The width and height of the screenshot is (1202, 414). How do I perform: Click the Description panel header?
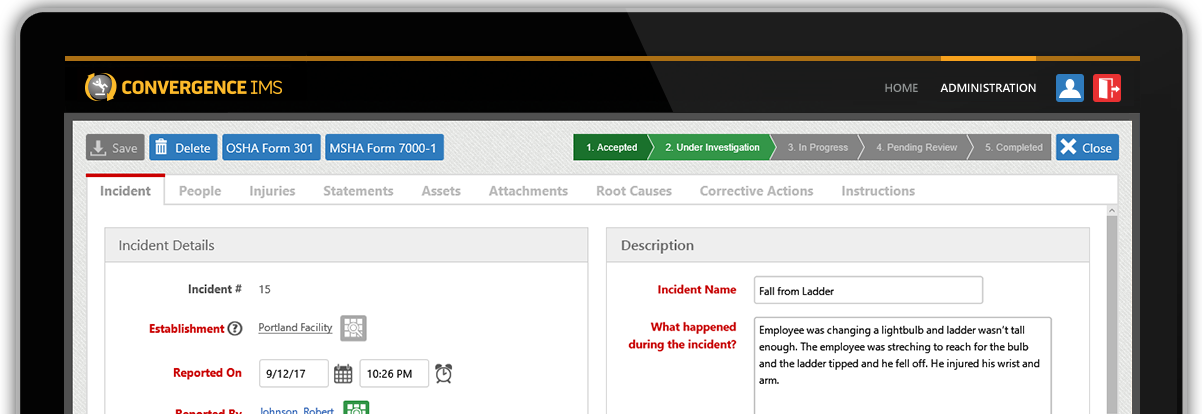(x=847, y=245)
